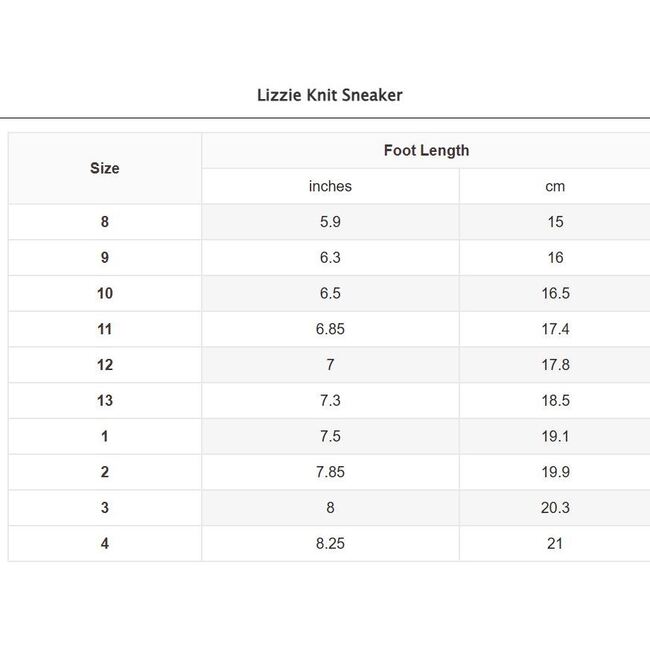
Task: Select the 16.5 cm cell
Action: 555,294
